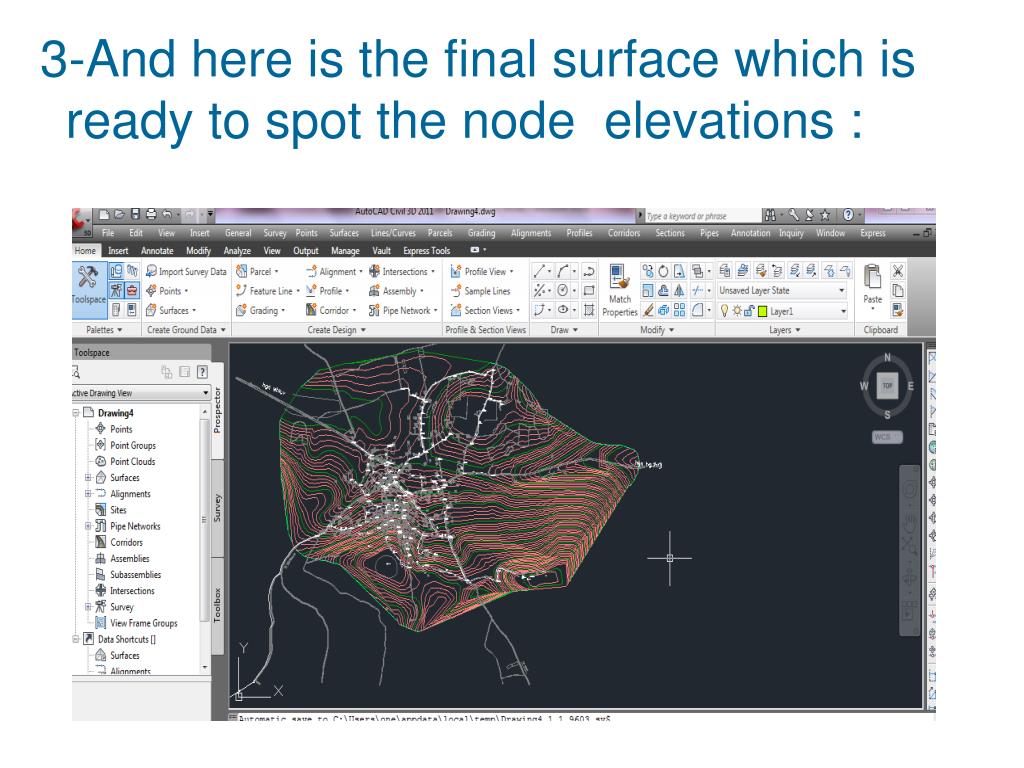Select the Sites tree item
1024x768 pixels.
(x=118, y=511)
